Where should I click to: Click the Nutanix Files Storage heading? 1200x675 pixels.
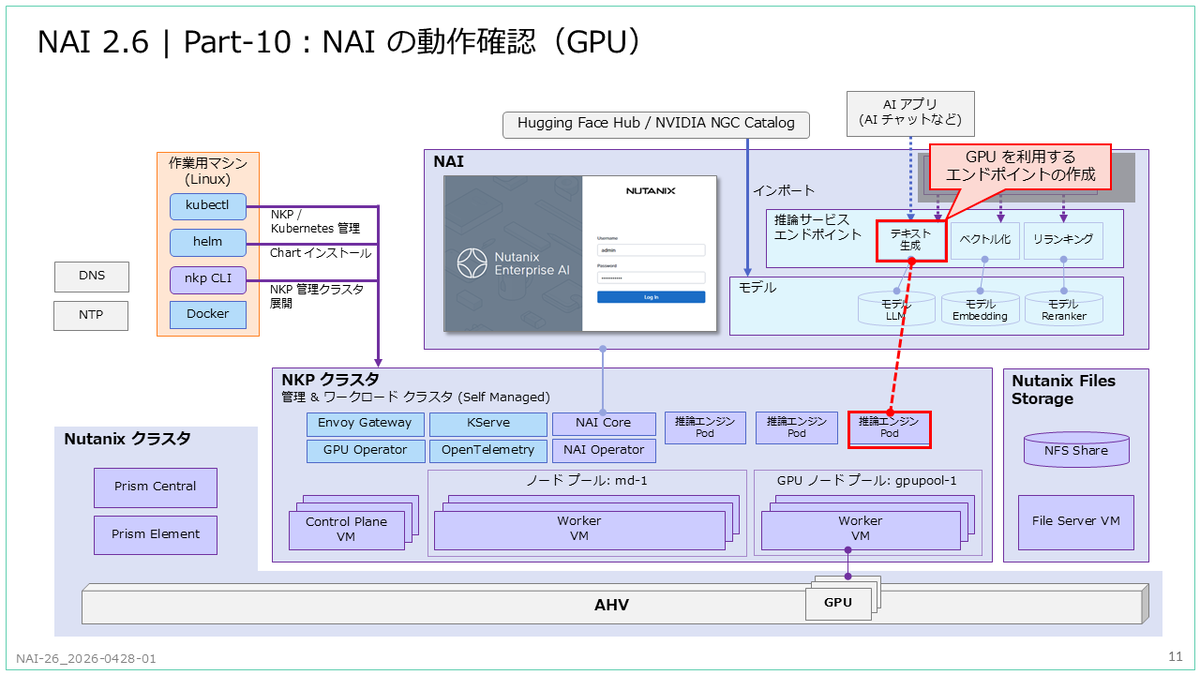pyautogui.click(x=1064, y=390)
